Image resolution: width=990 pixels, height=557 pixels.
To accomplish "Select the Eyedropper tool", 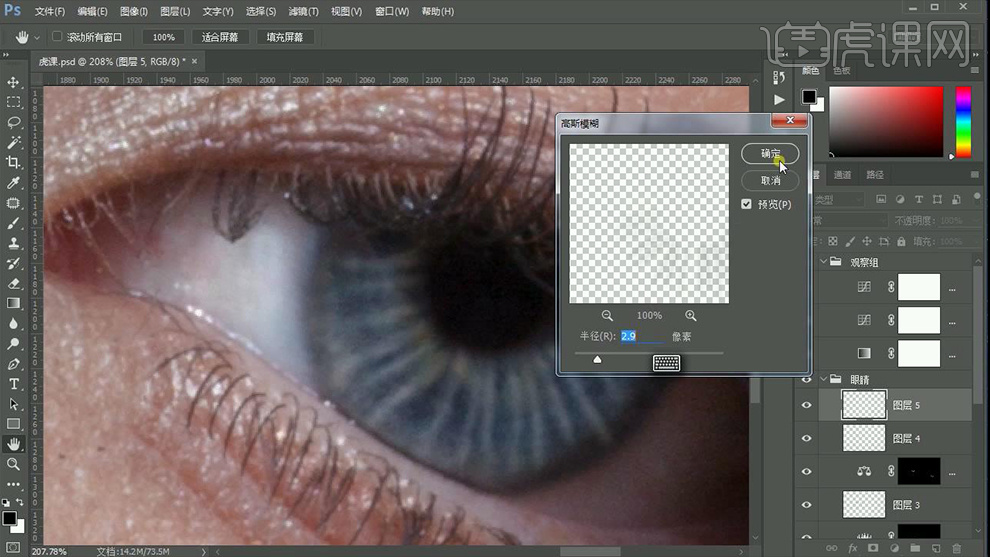I will pyautogui.click(x=14, y=183).
